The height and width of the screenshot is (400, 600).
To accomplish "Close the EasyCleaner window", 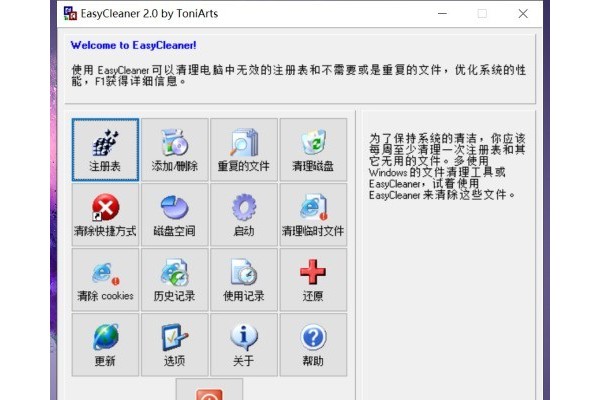I will pyautogui.click(x=523, y=13).
